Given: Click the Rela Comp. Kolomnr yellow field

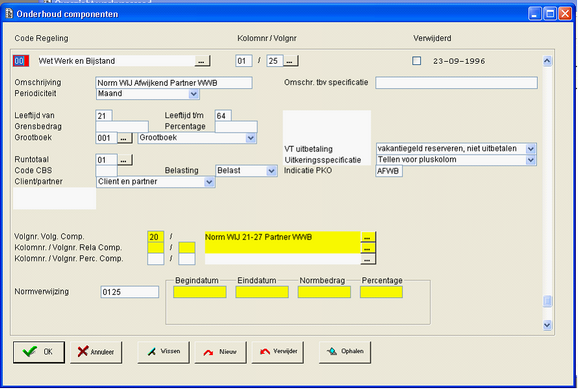Looking at the screenshot, I should [156, 248].
